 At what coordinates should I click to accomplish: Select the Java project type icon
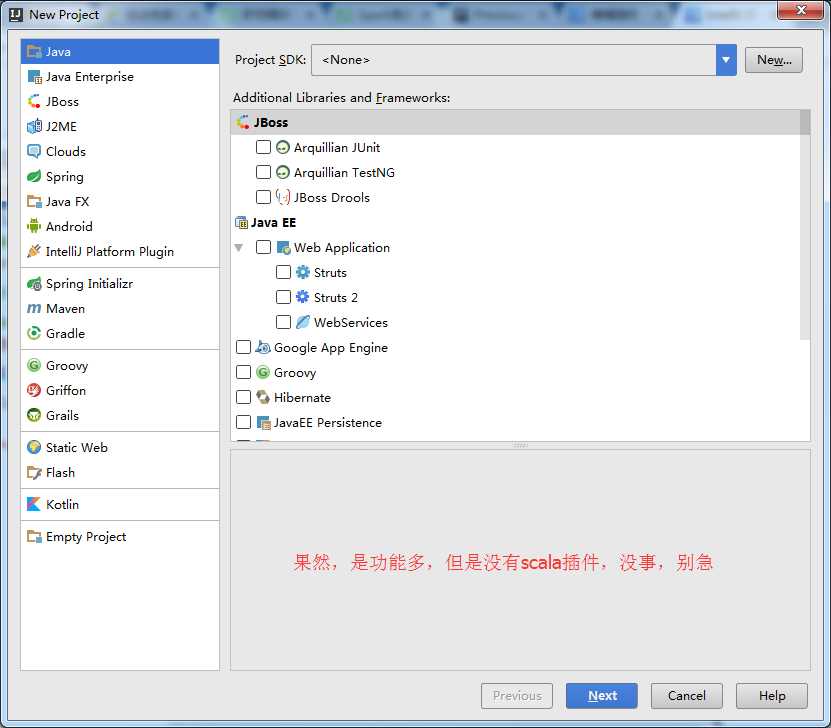point(34,51)
